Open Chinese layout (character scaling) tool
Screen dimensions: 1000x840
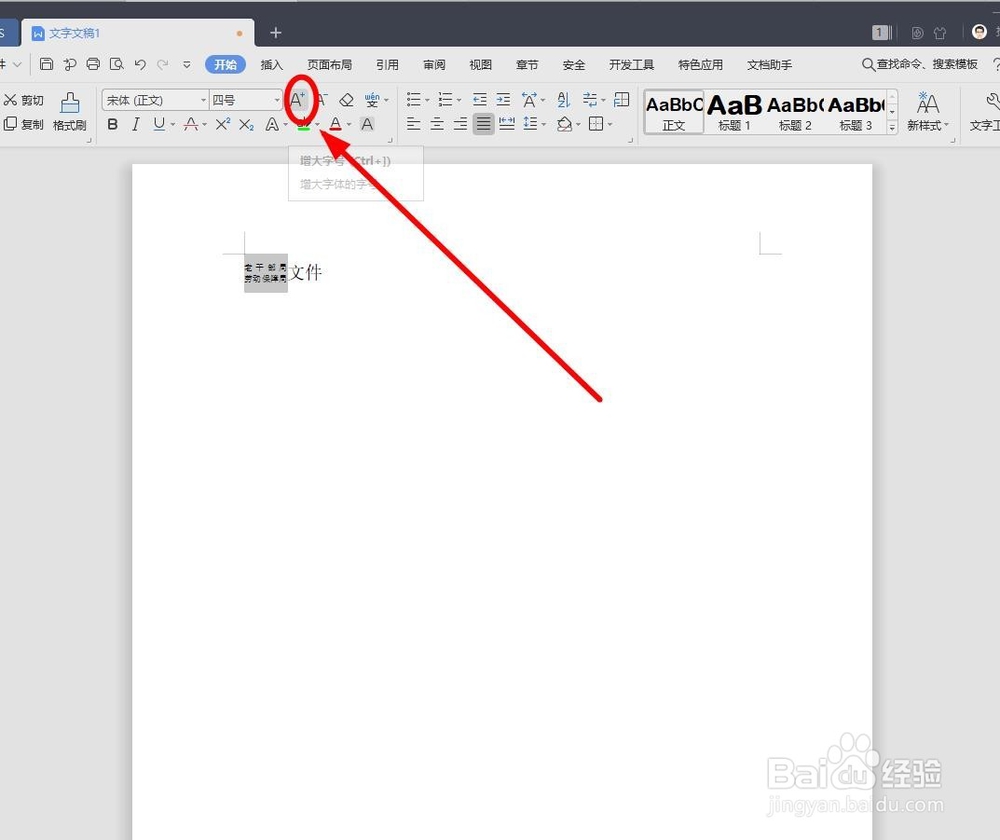(529, 99)
